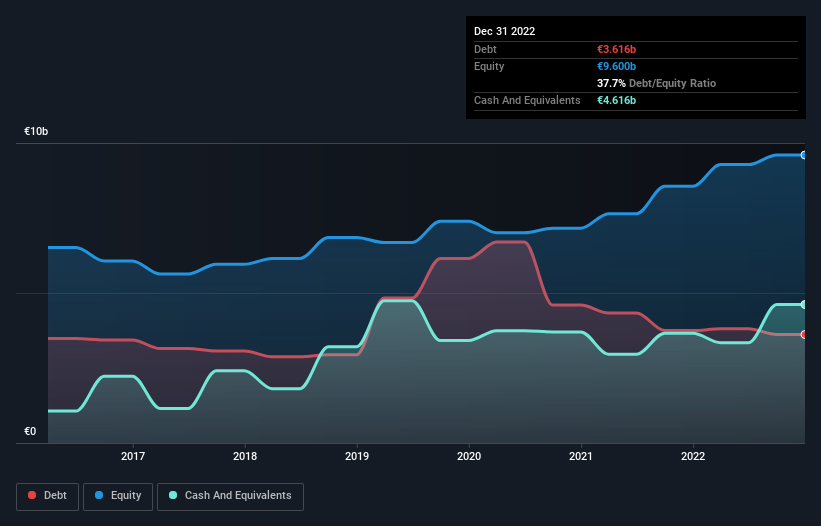This screenshot has width=821, height=526.
Task: Click the 2018 x-axis label
Action: (x=245, y=456)
